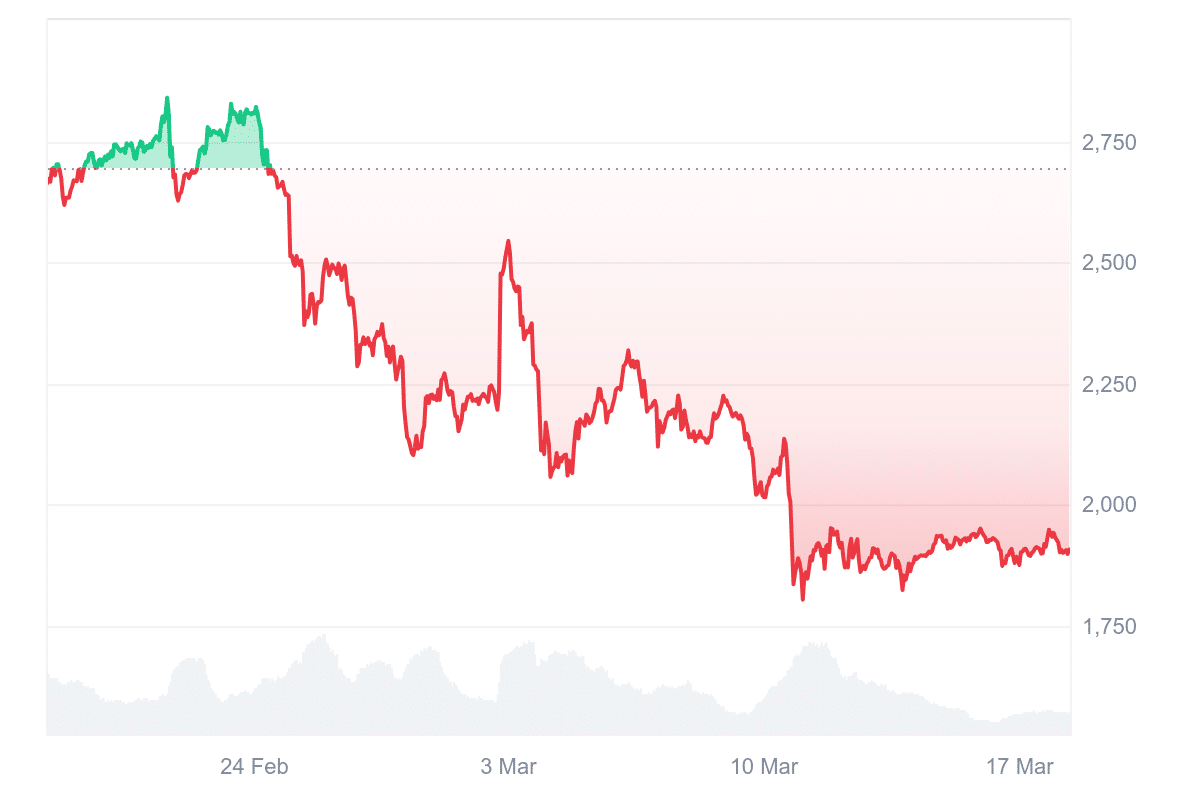
Task: Click the 3 Mar price spike peak
Action: pos(508,241)
